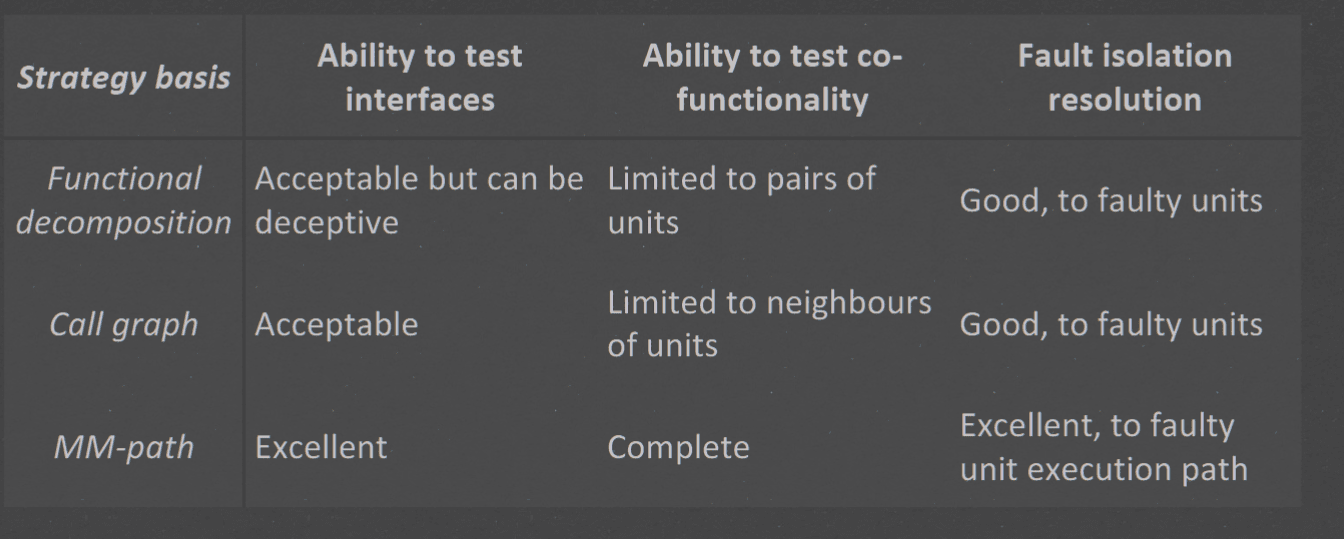Select 'Acceptable but can be deceptive' cell
This screenshot has width=1344, height=539.
pos(419,200)
